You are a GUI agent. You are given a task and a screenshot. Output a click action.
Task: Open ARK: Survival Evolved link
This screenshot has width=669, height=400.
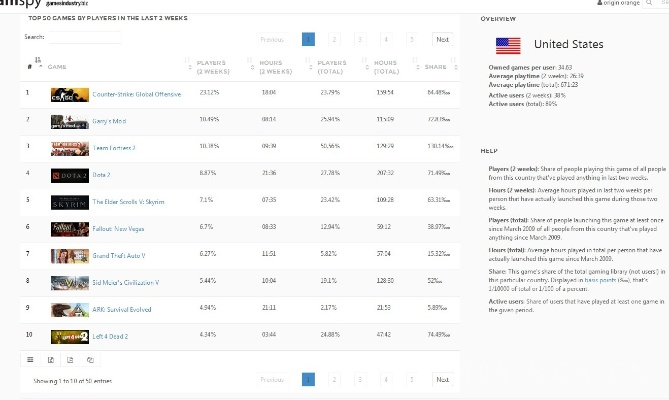(x=122, y=309)
